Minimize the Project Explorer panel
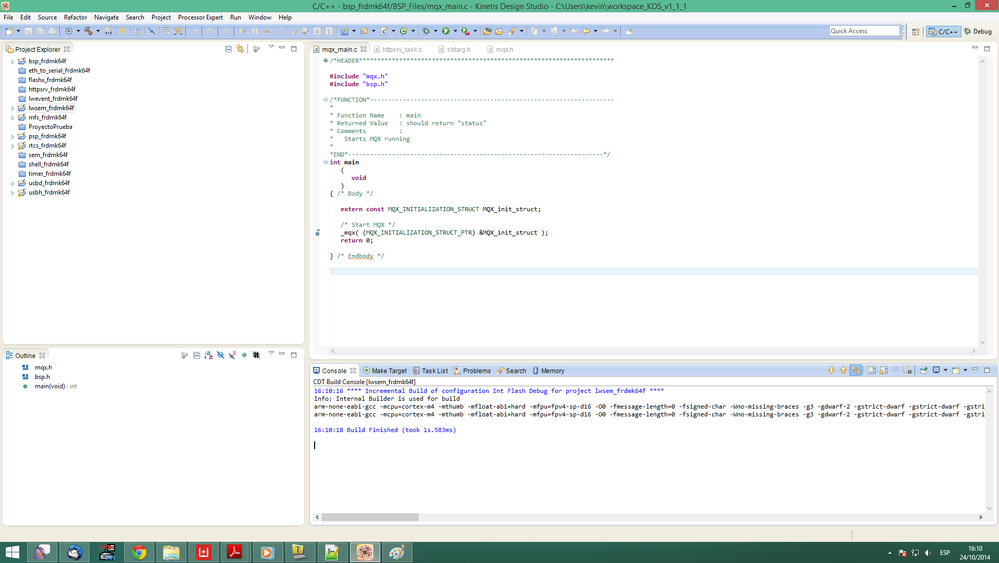 click(x=282, y=48)
